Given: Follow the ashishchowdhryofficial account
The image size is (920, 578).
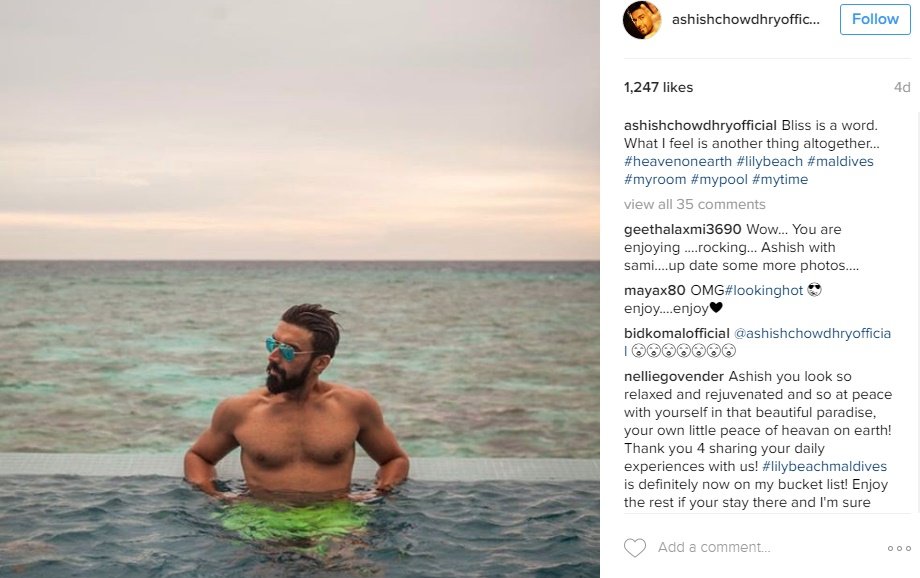Looking at the screenshot, I should tap(875, 19).
